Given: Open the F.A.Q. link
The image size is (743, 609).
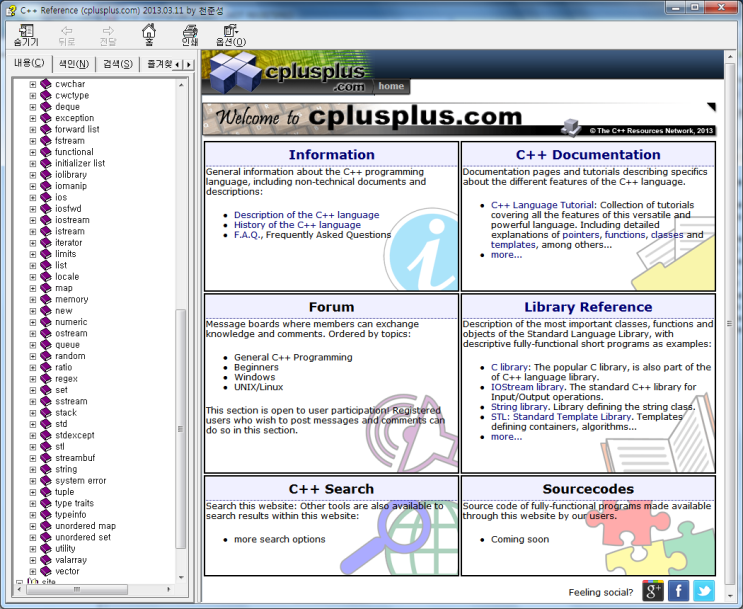Looking at the screenshot, I should tap(247, 235).
